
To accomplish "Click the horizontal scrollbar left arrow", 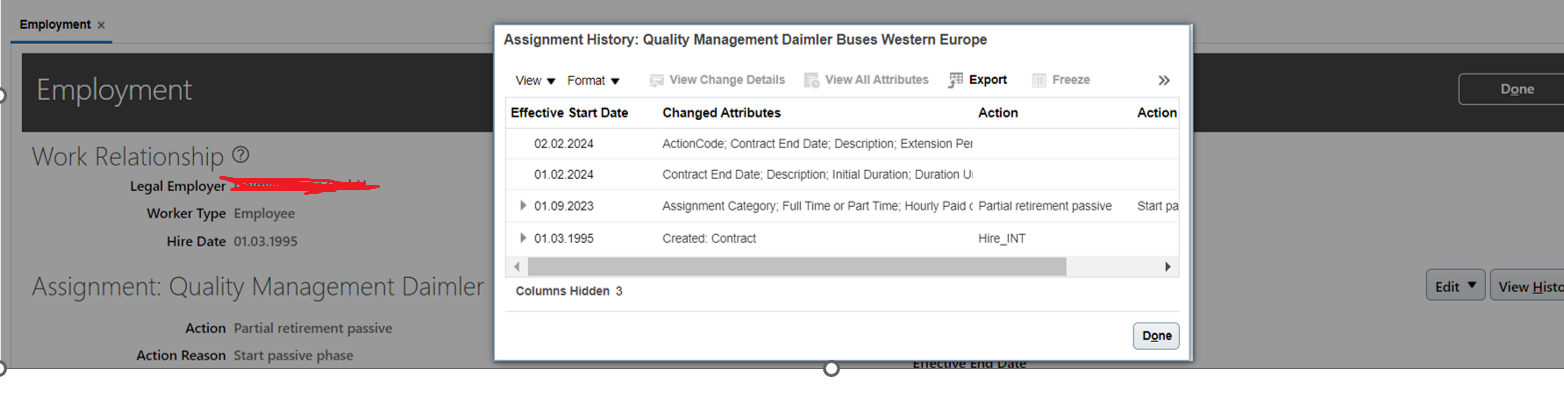I will point(517,267).
